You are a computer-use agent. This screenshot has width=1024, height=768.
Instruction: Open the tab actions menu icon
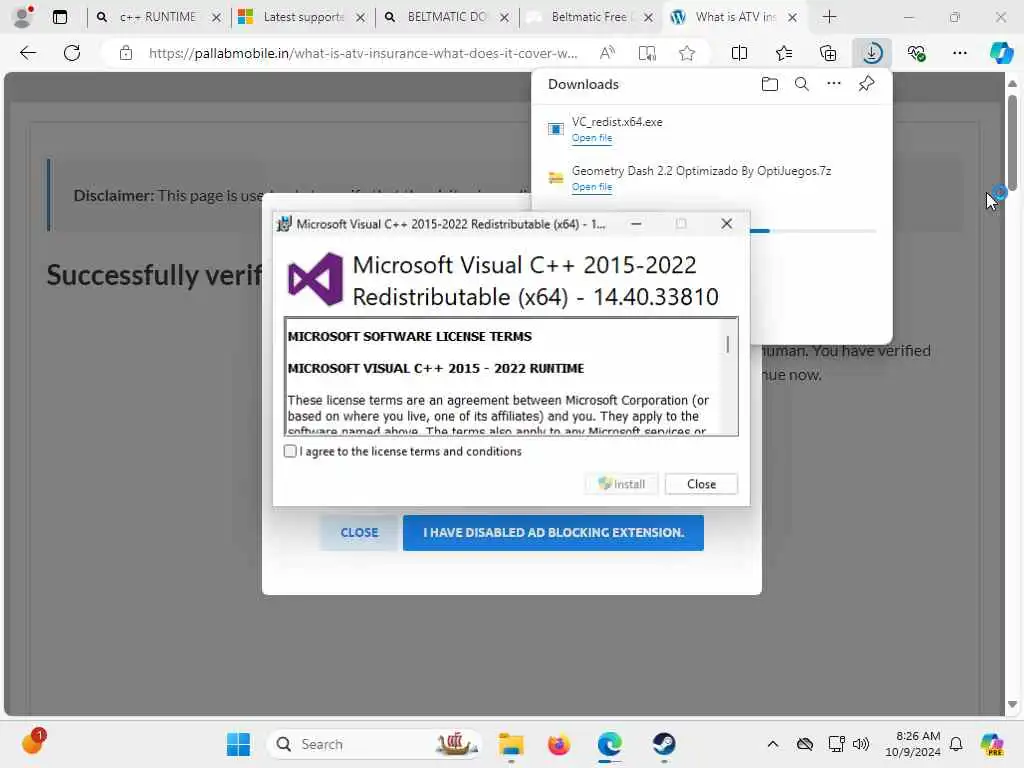pos(59,17)
